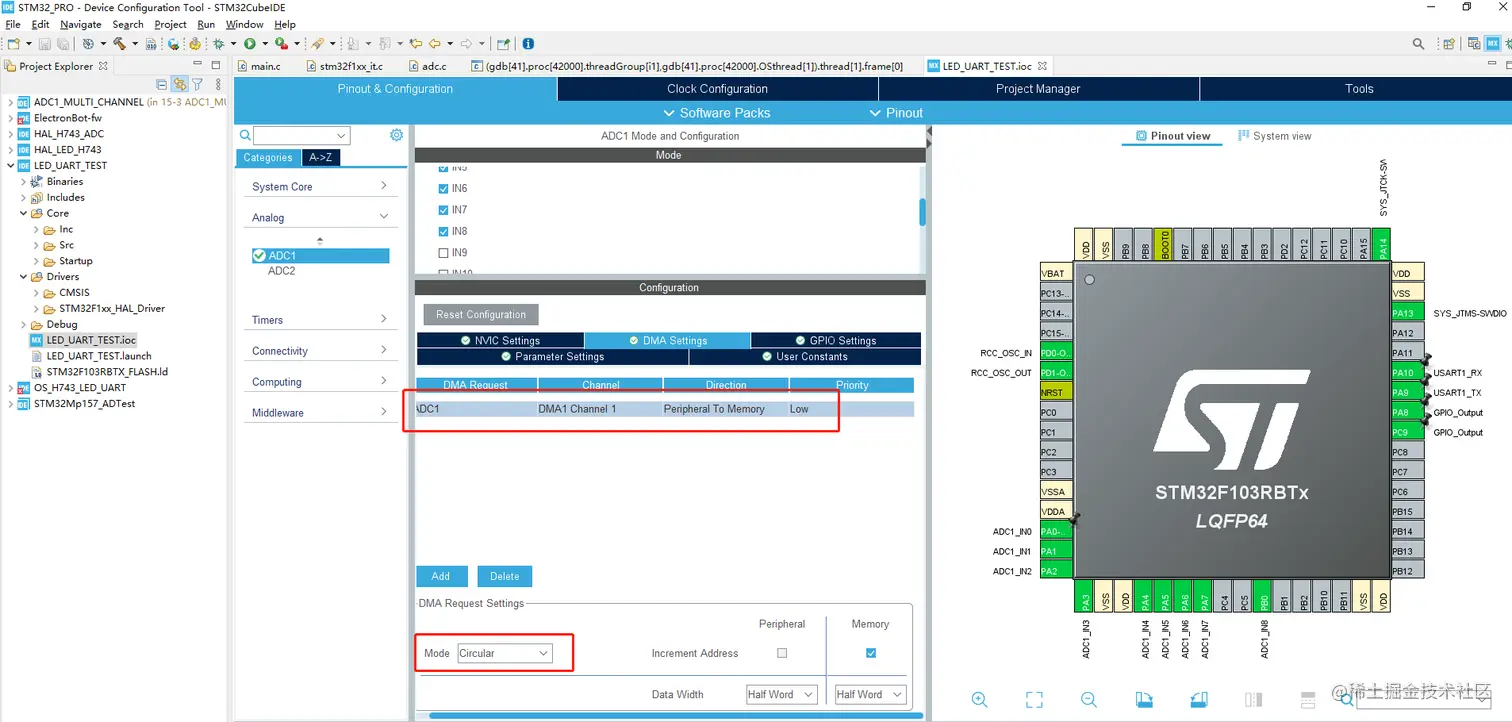
Task: Start the Debug bug icon in toolbar
Action: click(218, 44)
